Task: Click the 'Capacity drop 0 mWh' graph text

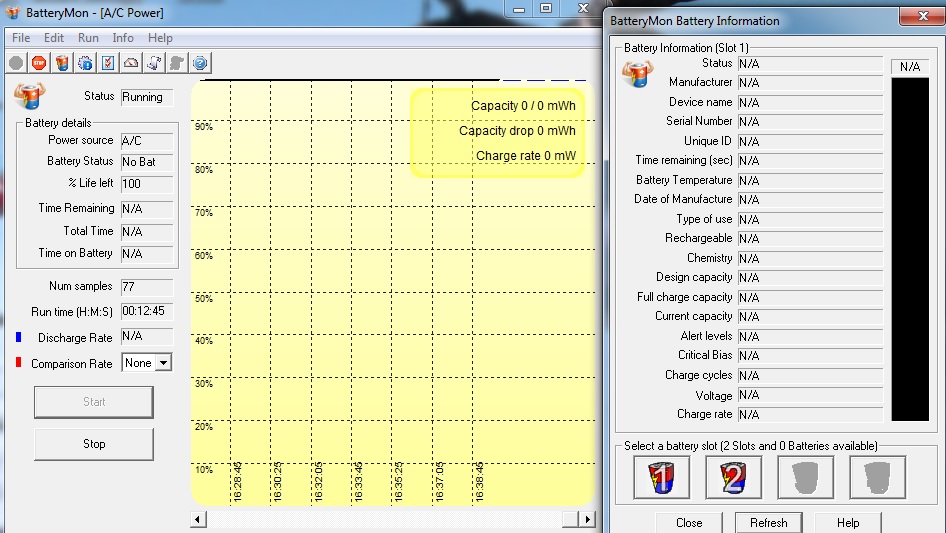Action: tap(517, 130)
